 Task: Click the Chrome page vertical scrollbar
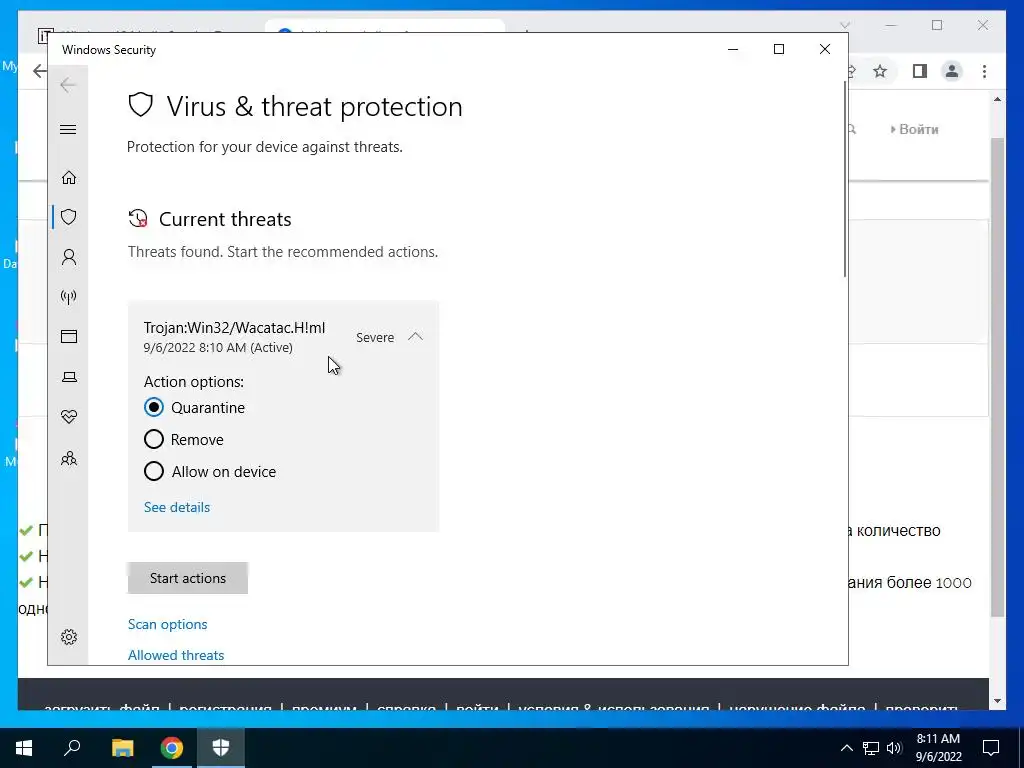pos(997,377)
